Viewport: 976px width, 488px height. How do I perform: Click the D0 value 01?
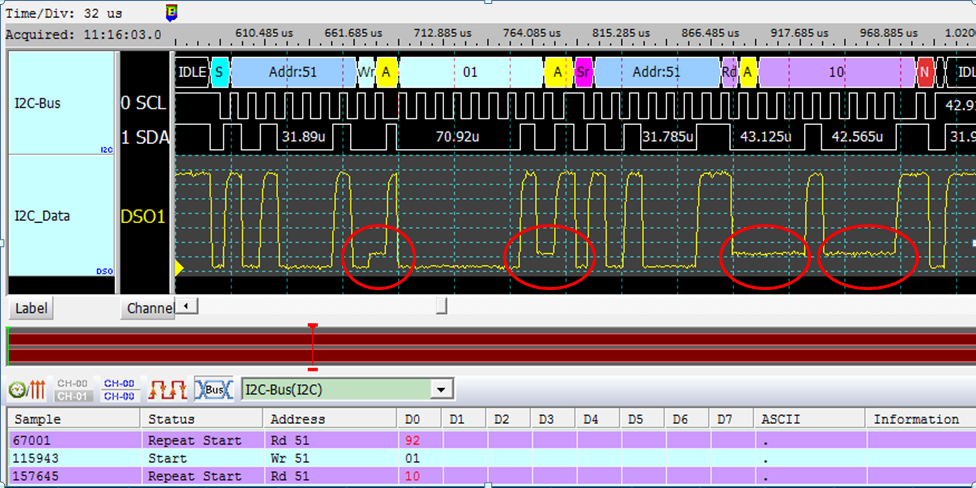(412, 459)
